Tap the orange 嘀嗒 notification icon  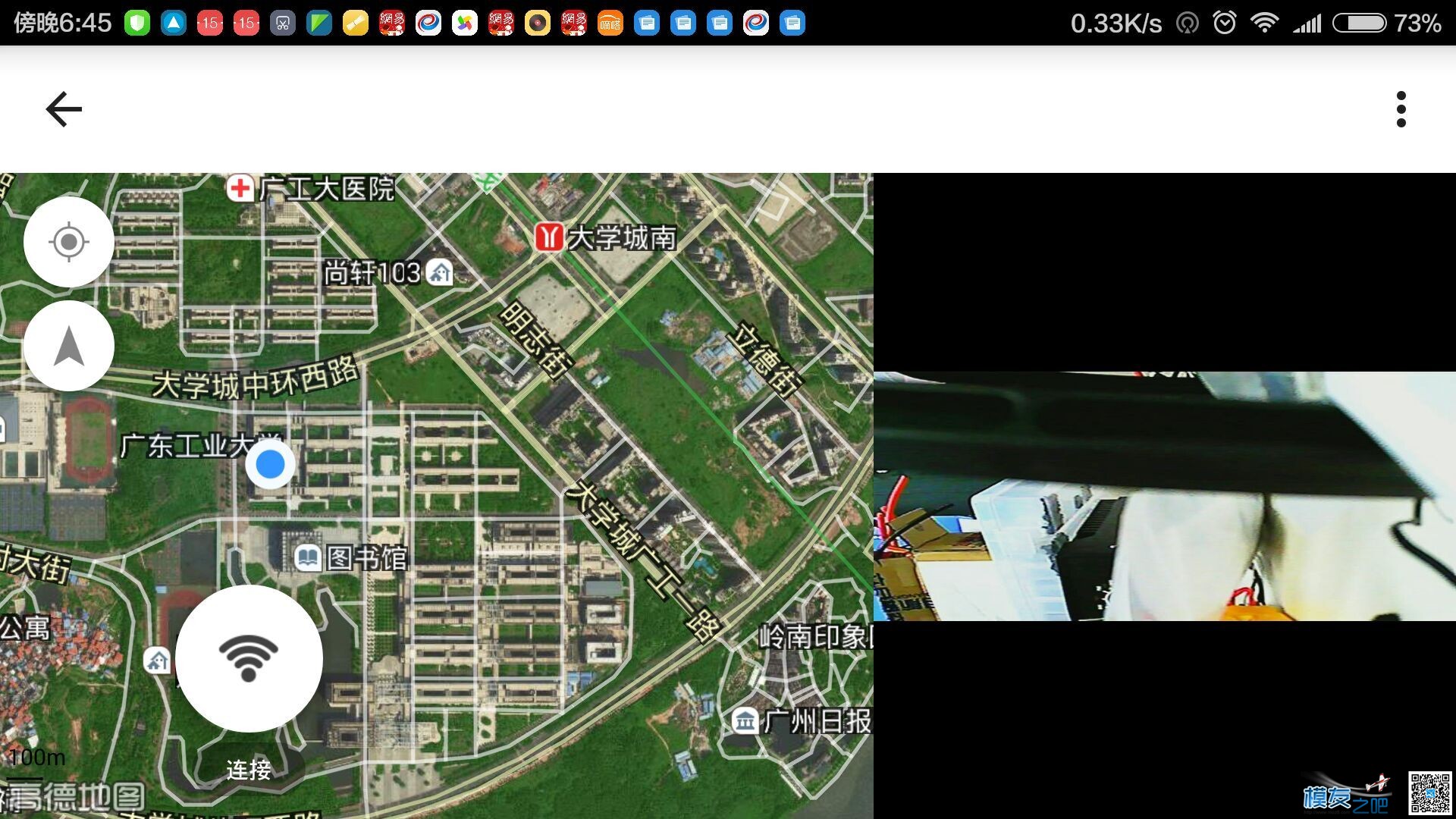point(610,24)
